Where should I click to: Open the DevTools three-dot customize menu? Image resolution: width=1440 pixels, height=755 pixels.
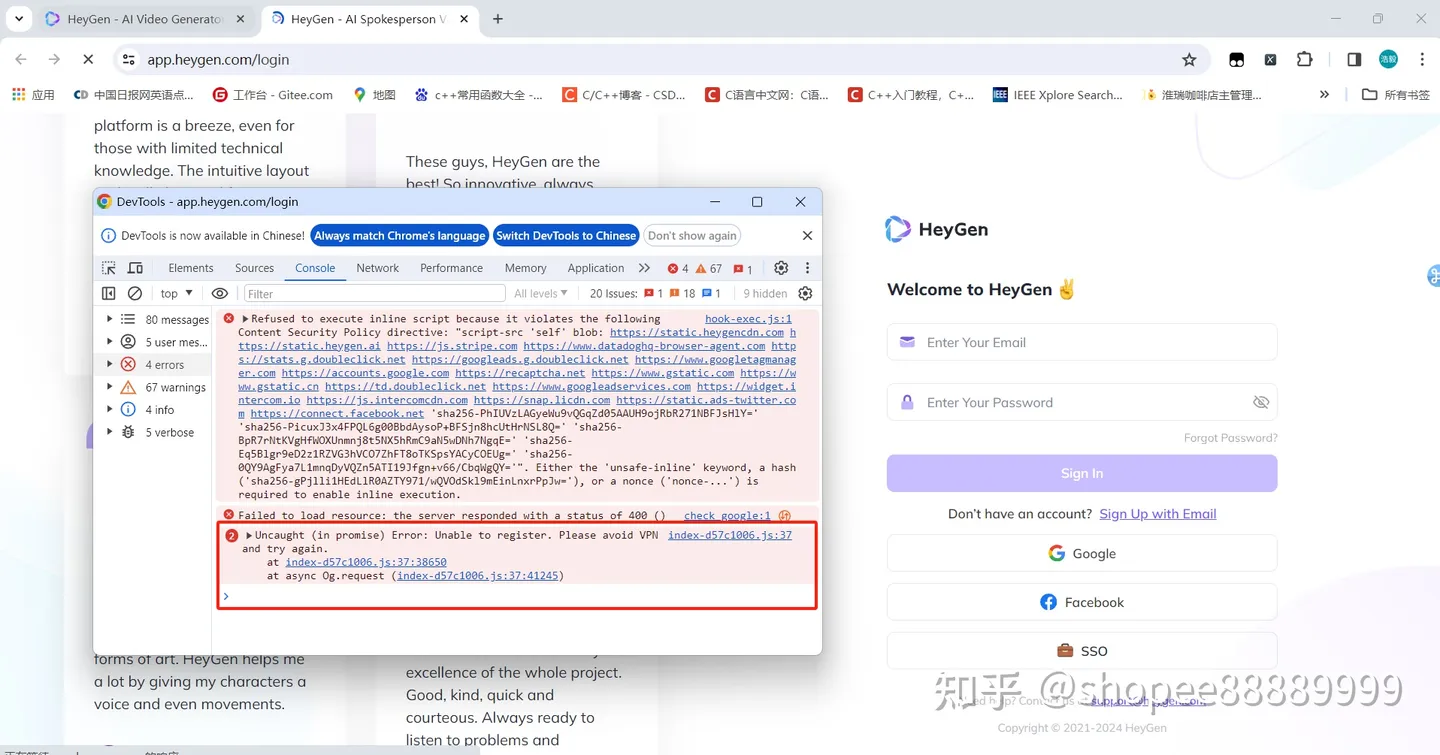[807, 268]
